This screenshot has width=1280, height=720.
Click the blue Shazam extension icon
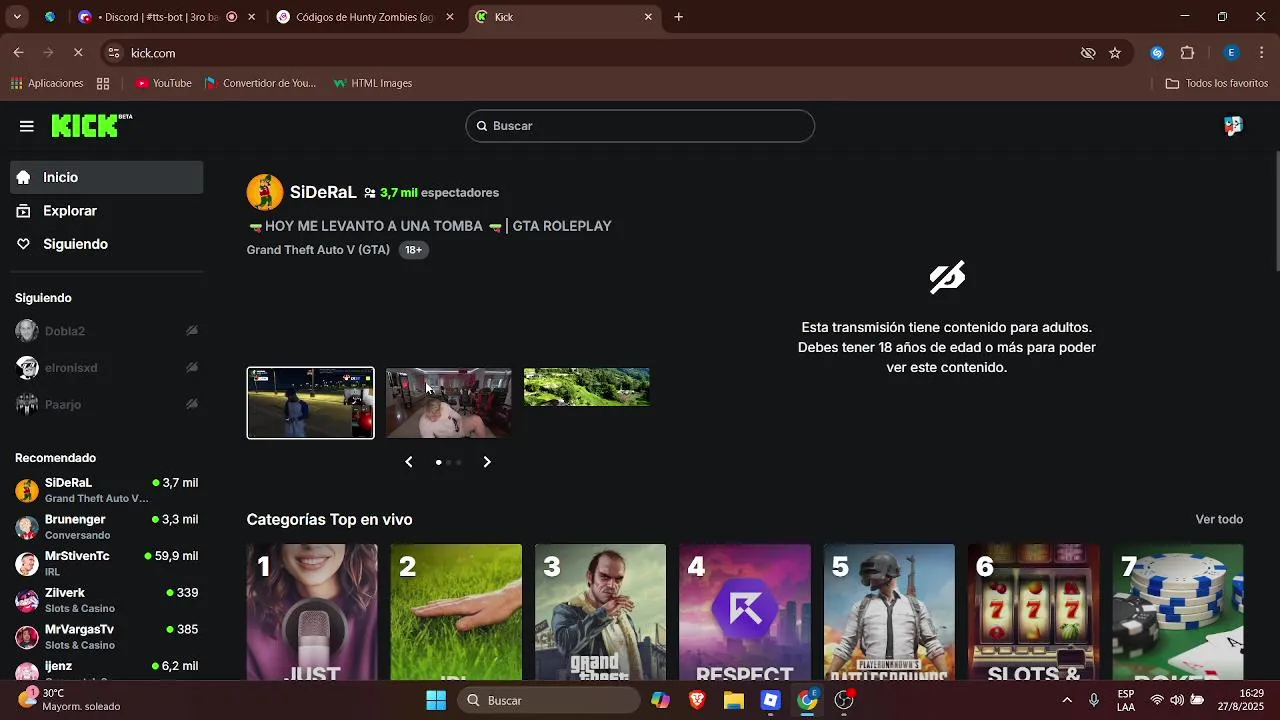click(x=1157, y=53)
